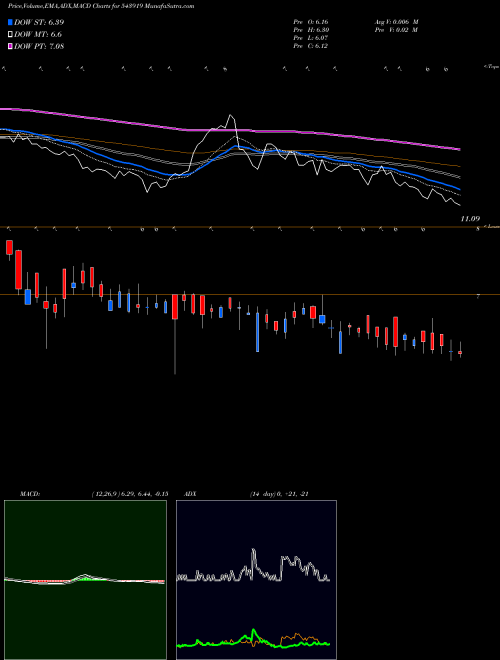Screen dimensions: 500x660
Task: Click the chart title mentioning MunafaSutra.com
Action: pyautogui.click(x=101, y=7)
